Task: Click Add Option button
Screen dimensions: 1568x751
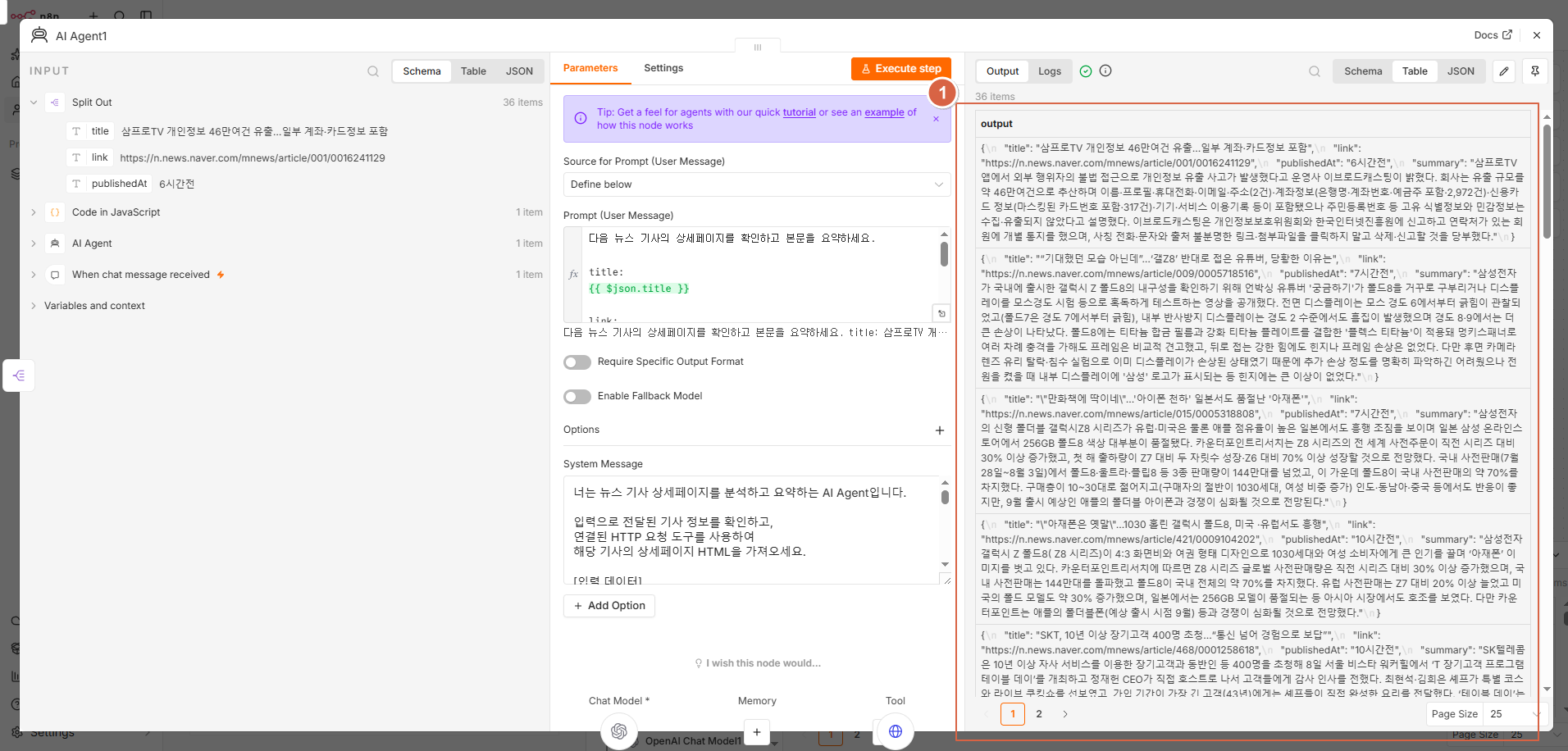Action: click(609, 606)
